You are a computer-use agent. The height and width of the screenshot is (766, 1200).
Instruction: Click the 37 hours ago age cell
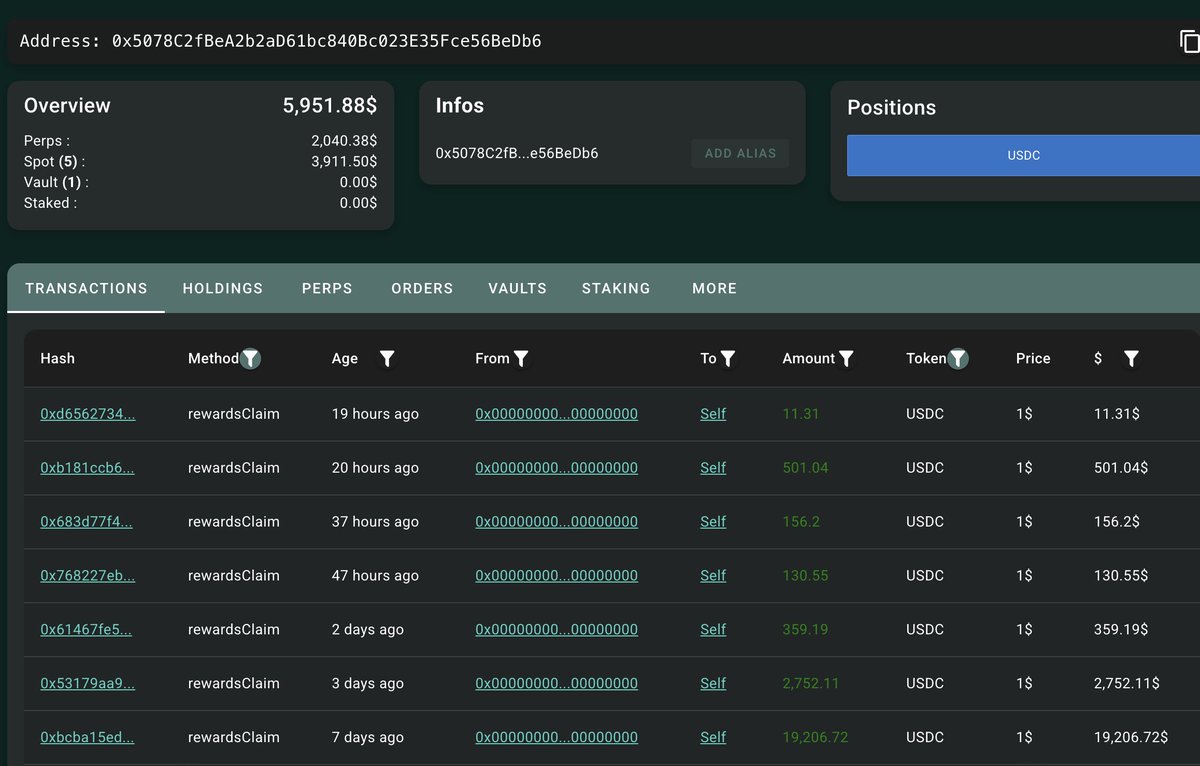click(x=375, y=522)
